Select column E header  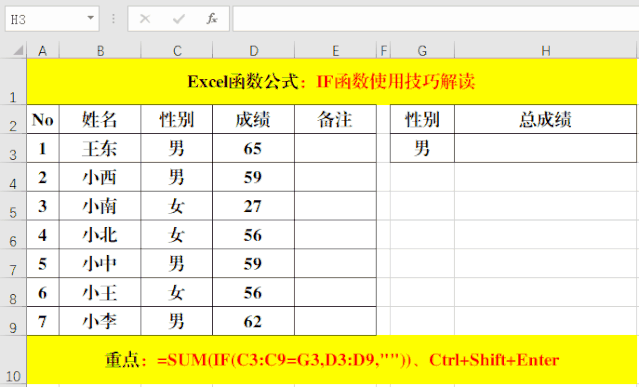coord(335,51)
